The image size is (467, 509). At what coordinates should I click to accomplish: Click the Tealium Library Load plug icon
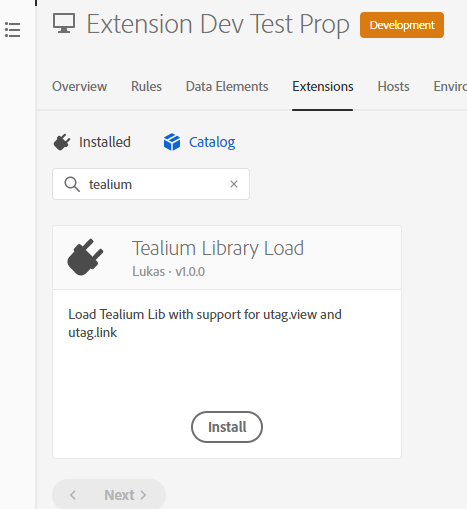pos(85,257)
